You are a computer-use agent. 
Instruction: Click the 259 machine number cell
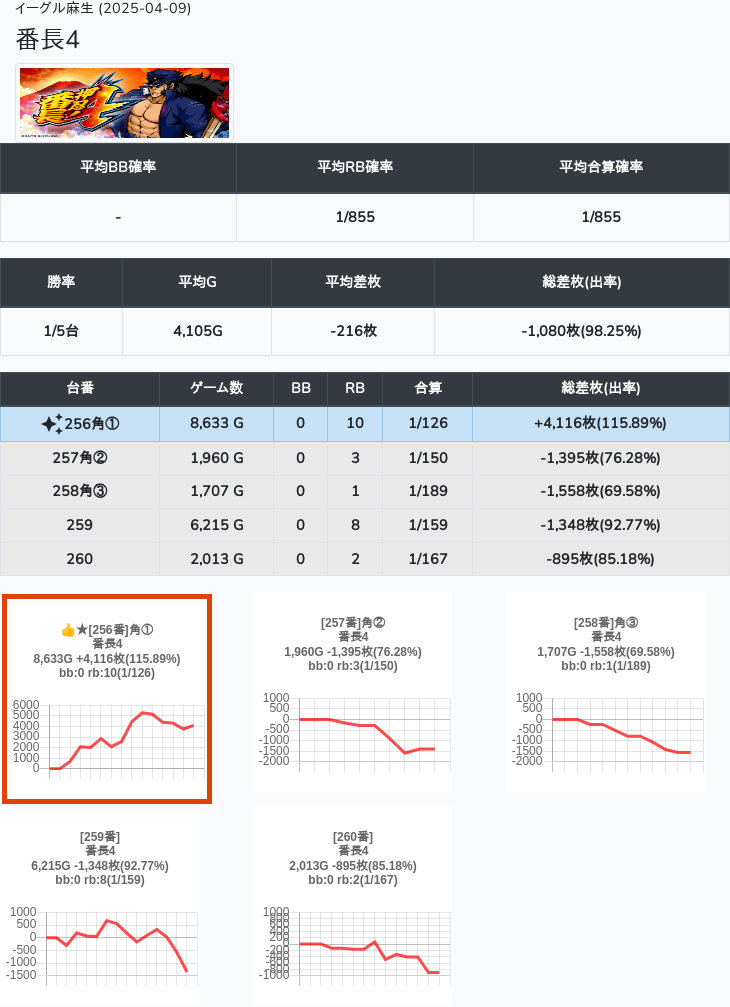point(80,525)
